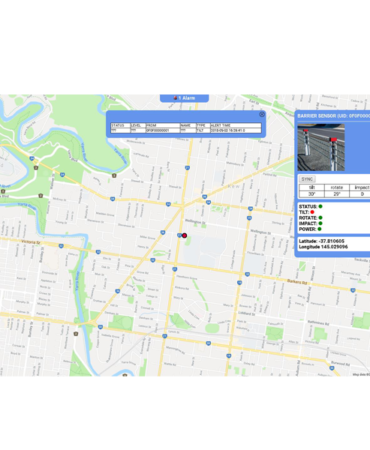Select the ALERT TIME column header
The image size is (370, 450).
235,125
